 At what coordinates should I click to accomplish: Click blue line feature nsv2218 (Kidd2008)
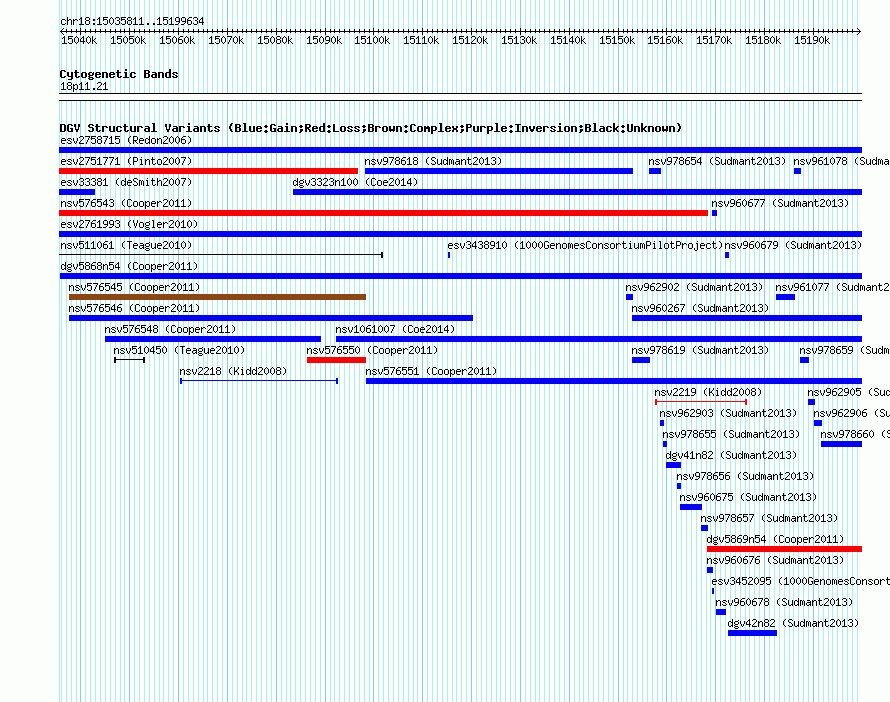(x=259, y=381)
